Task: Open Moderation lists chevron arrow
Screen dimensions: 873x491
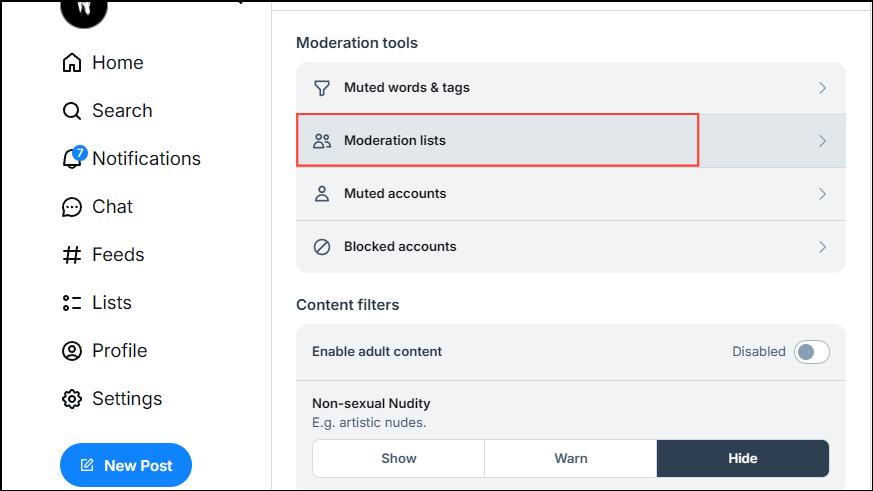Action: click(x=822, y=141)
